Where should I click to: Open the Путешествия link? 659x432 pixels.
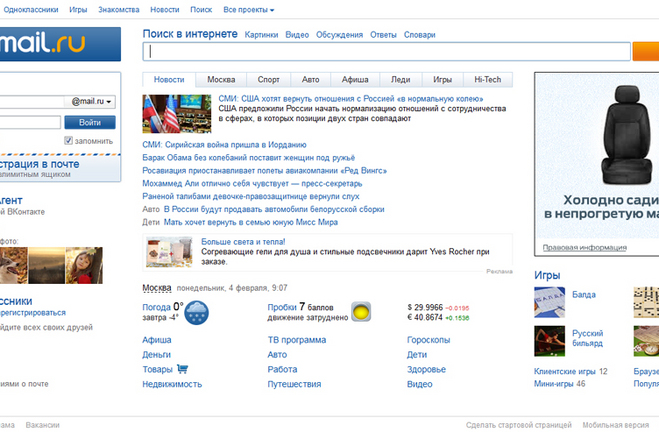tap(294, 384)
